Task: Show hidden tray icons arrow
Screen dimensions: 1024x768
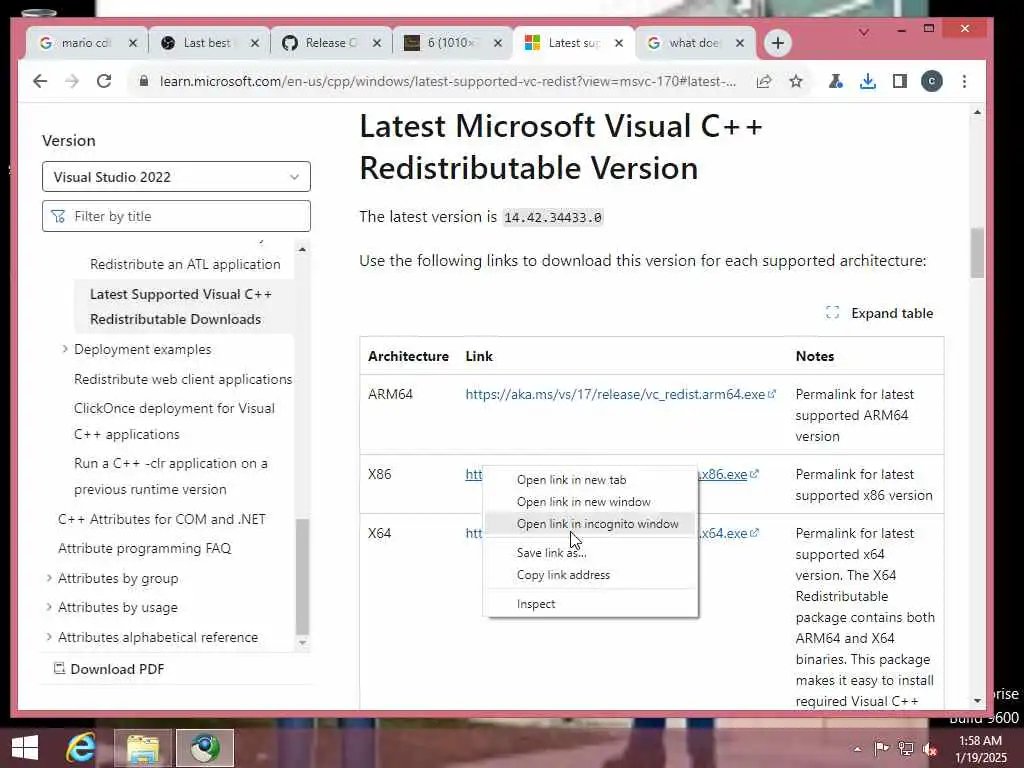Action: pyautogui.click(x=857, y=749)
